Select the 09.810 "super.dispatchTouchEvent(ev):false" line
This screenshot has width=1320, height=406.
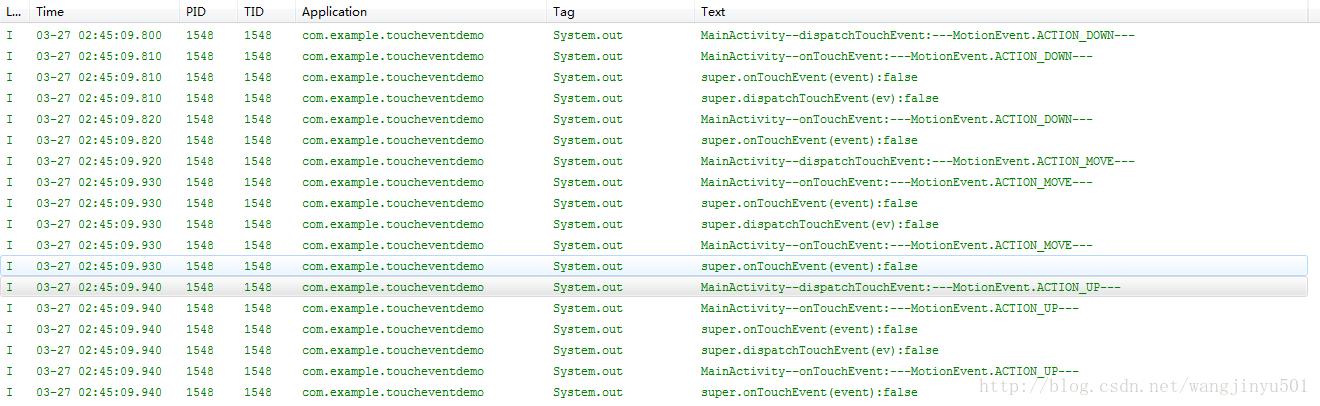(x=654, y=98)
